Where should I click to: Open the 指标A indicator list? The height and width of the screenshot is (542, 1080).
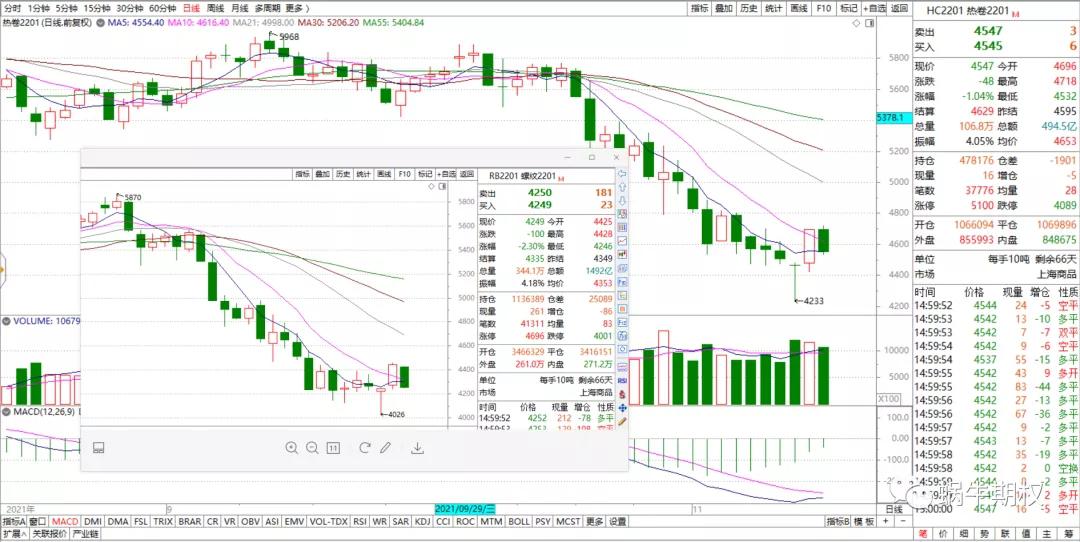13,521
